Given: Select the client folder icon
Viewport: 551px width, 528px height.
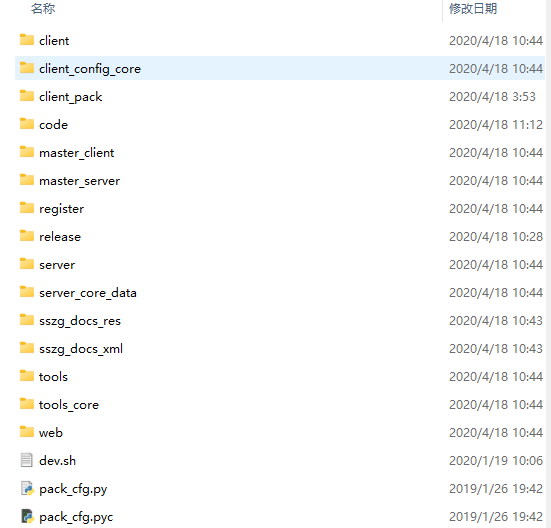Looking at the screenshot, I should coord(27,40).
